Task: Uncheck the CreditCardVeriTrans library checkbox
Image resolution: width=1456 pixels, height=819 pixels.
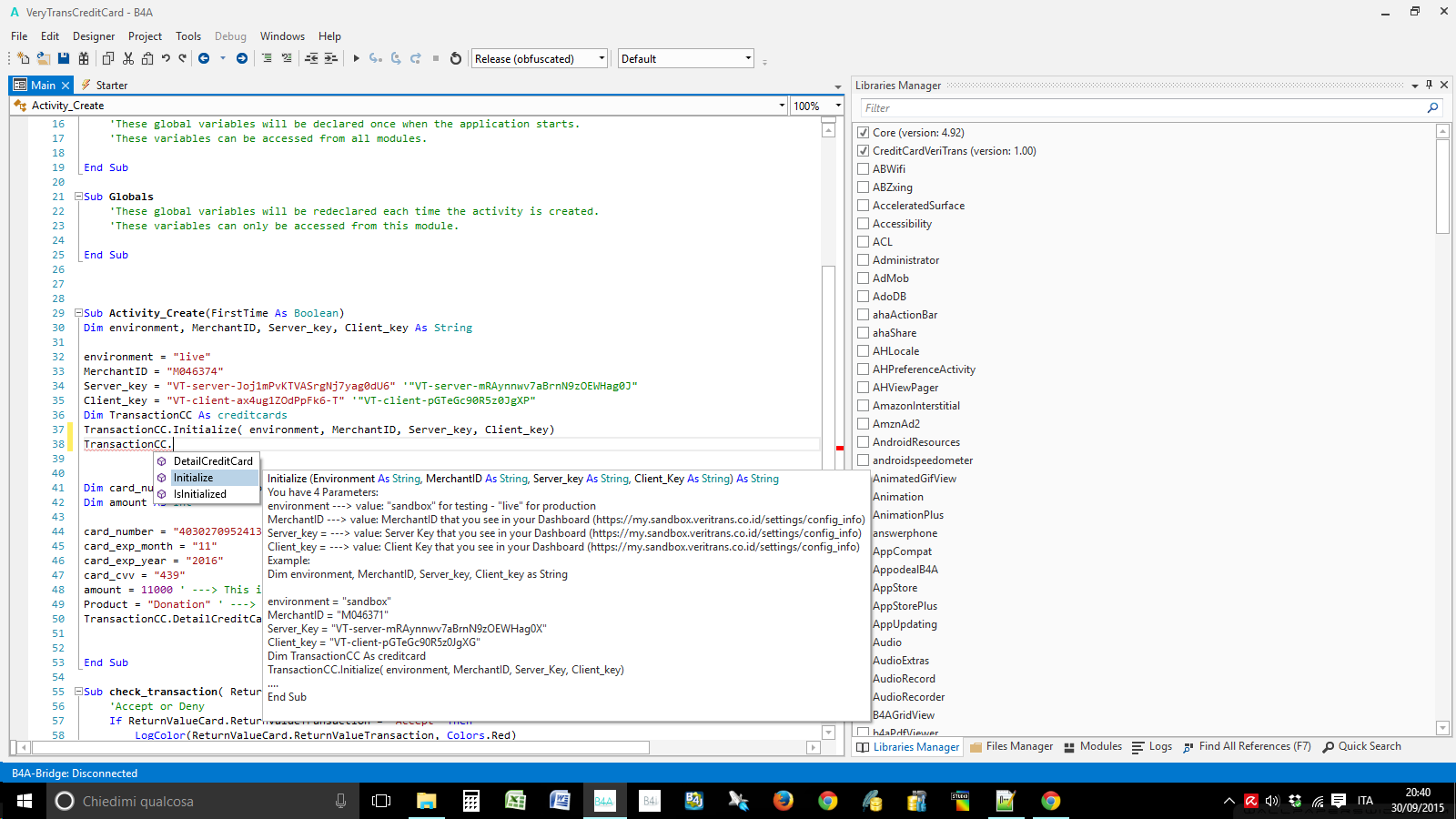Action: pyautogui.click(x=864, y=151)
